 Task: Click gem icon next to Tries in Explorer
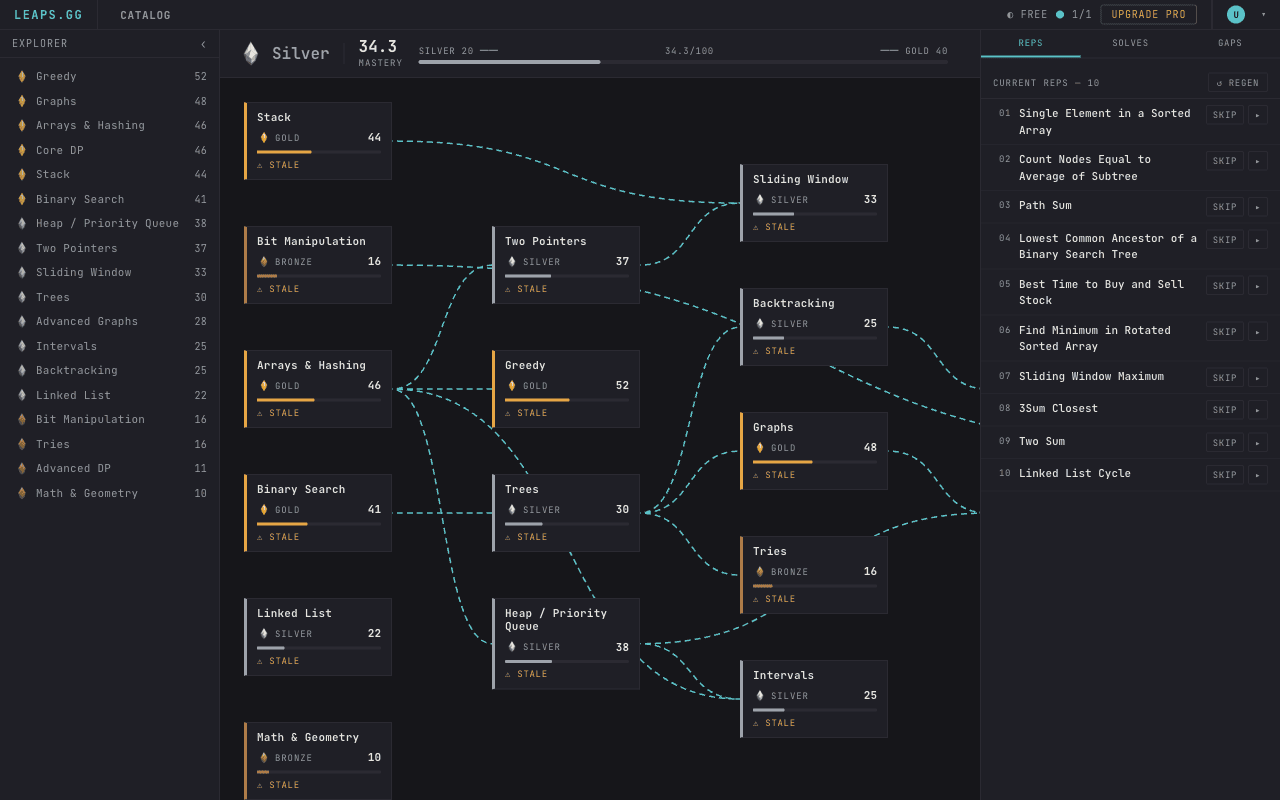22,444
